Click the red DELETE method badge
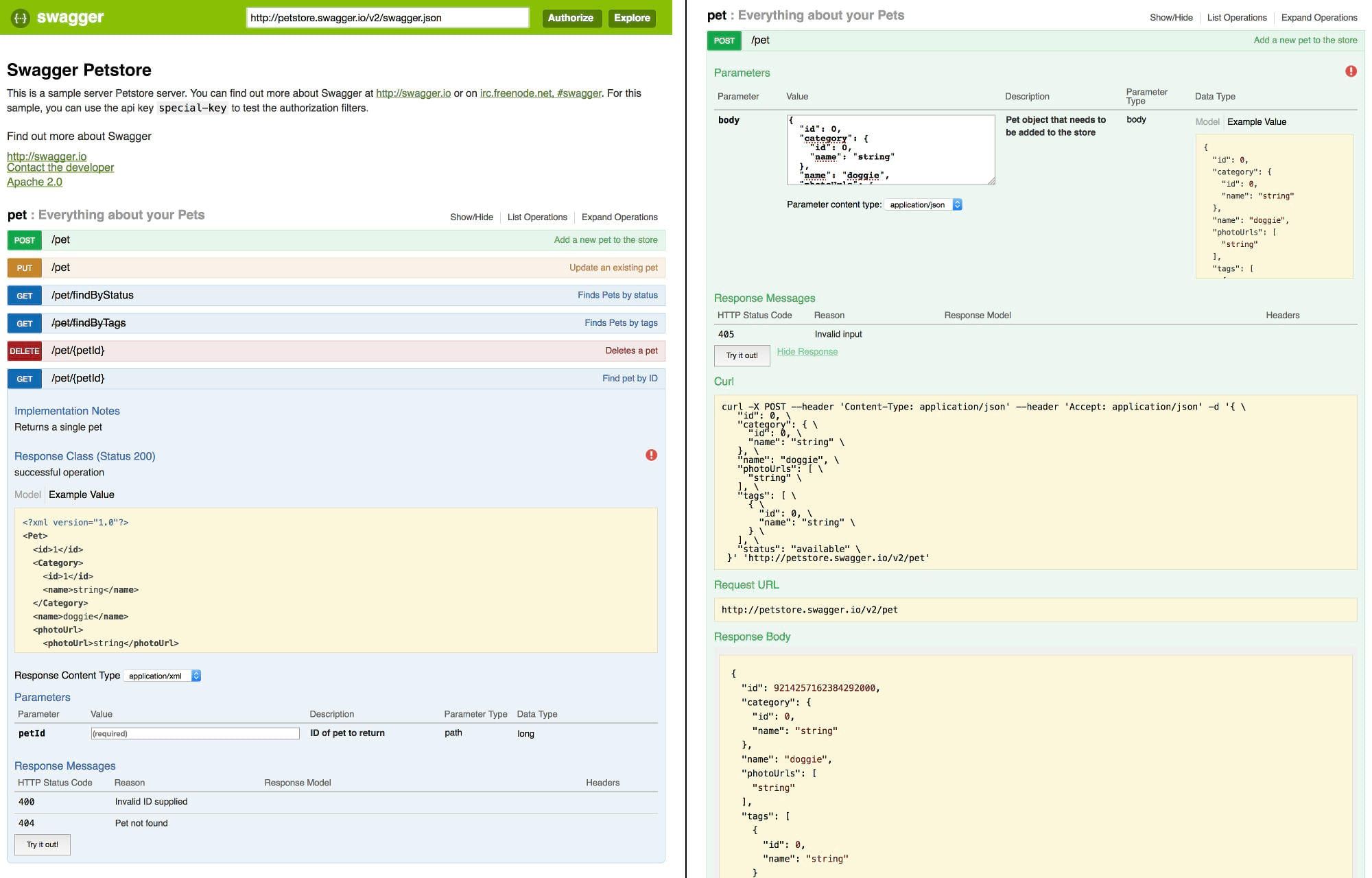The image size is (1372, 878). click(x=25, y=351)
